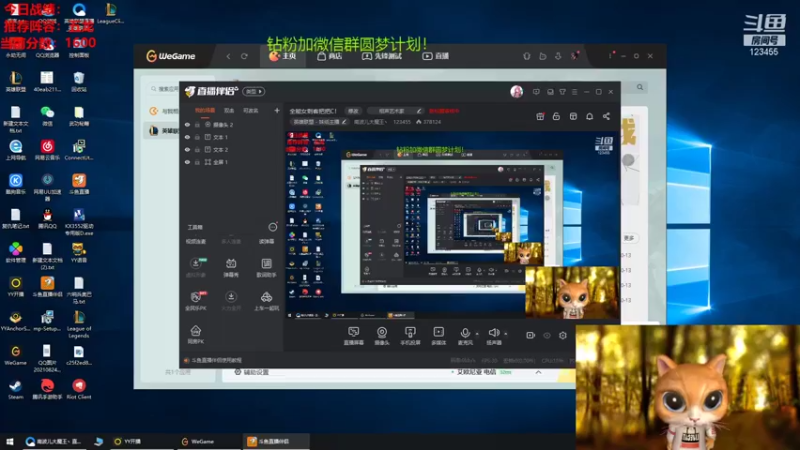Mute the 麦克风 microphone
The height and width of the screenshot is (450, 800).
coord(465,336)
